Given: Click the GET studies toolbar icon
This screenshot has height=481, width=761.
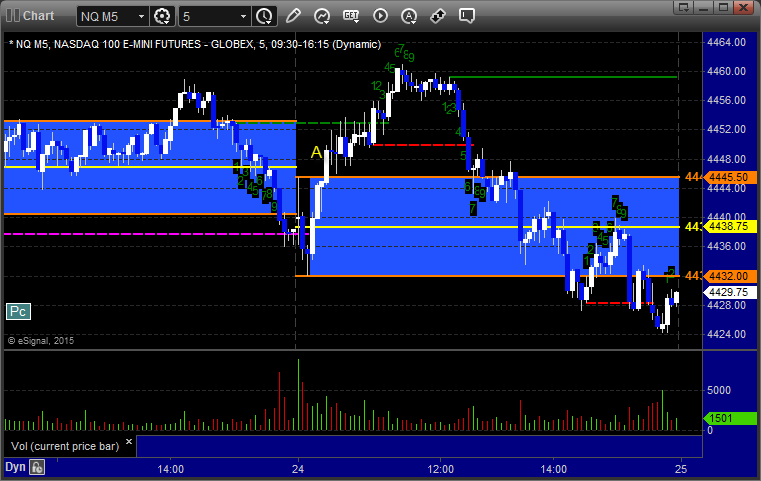Looking at the screenshot, I should tap(351, 16).
